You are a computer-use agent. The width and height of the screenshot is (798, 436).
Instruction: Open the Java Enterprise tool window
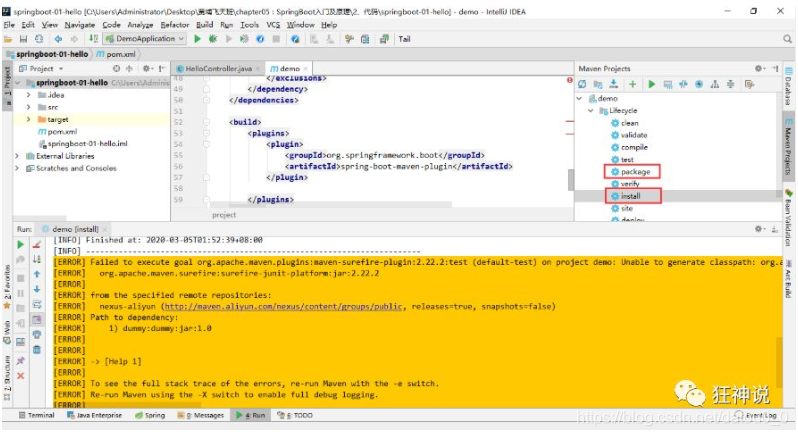click(95, 415)
